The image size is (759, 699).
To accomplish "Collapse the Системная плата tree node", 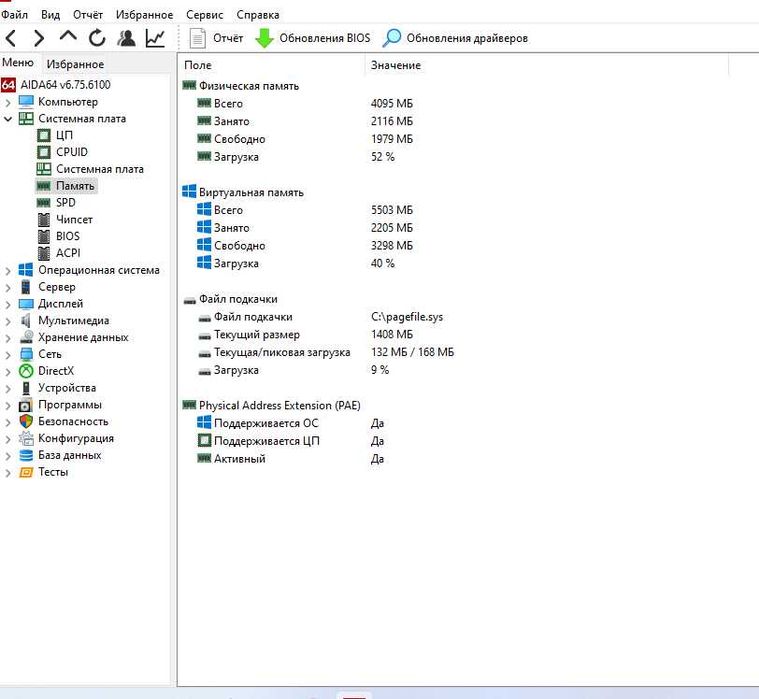I will click(x=8, y=119).
